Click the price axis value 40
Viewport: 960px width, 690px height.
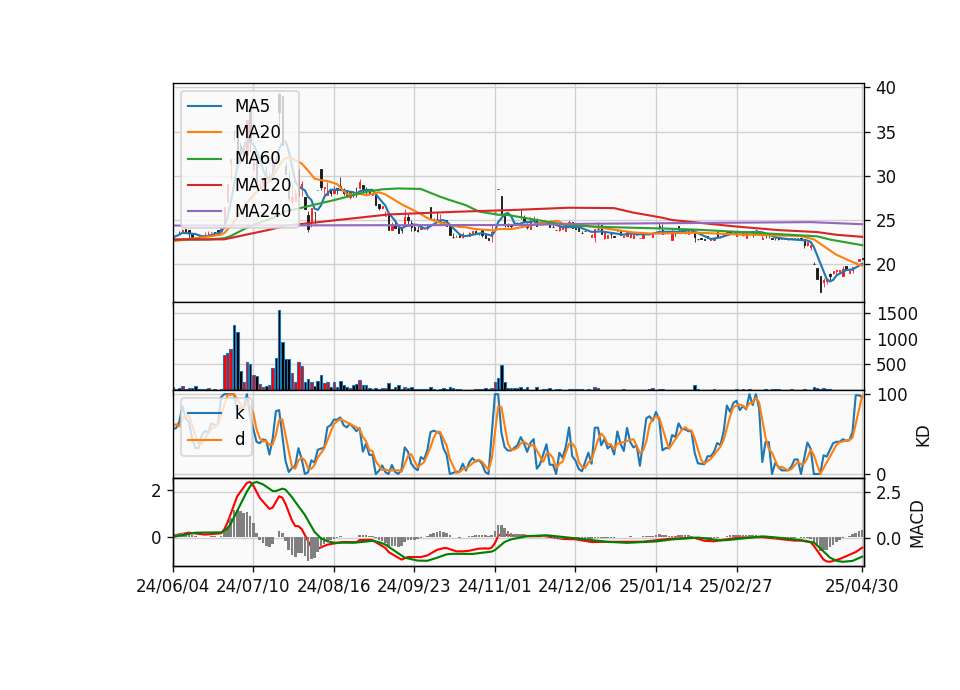[885, 88]
